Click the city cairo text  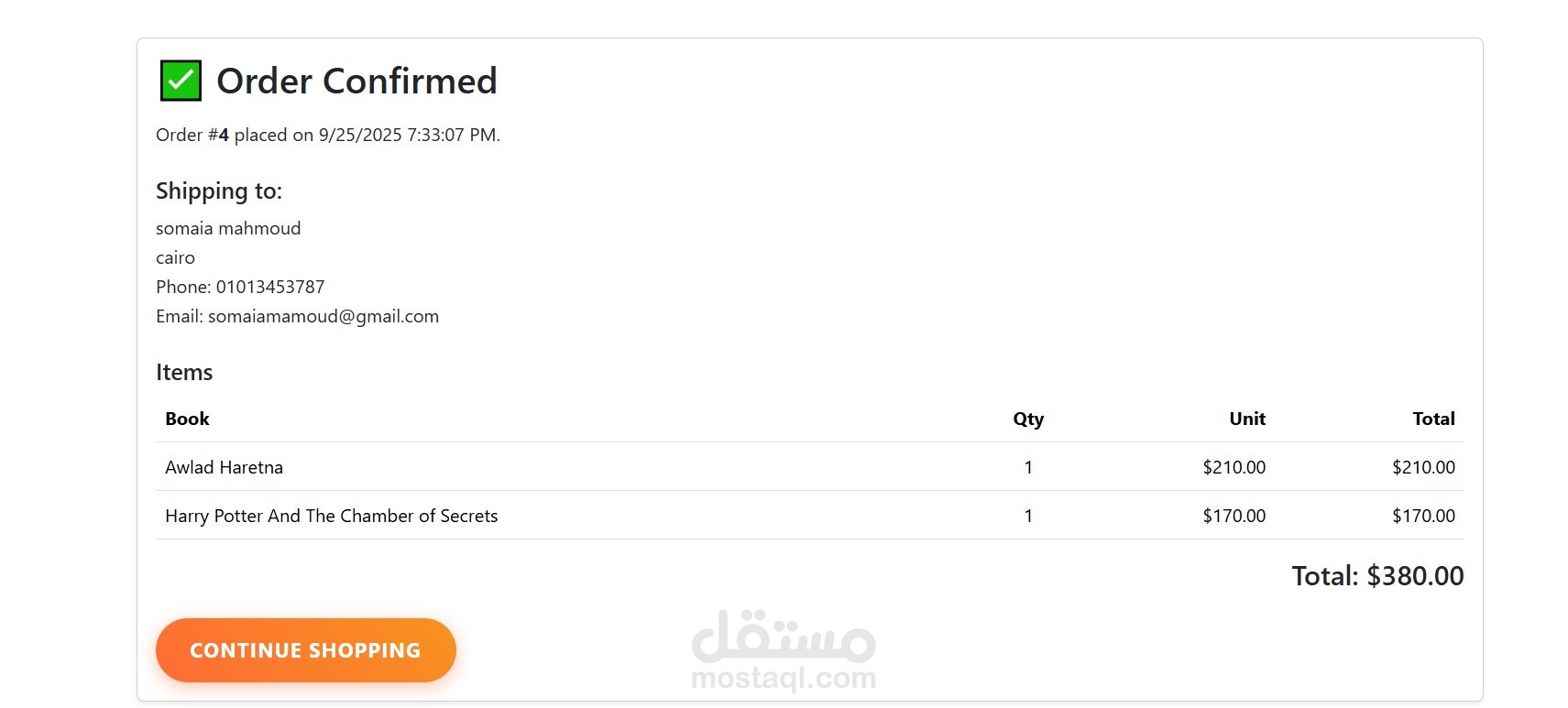tap(175, 257)
